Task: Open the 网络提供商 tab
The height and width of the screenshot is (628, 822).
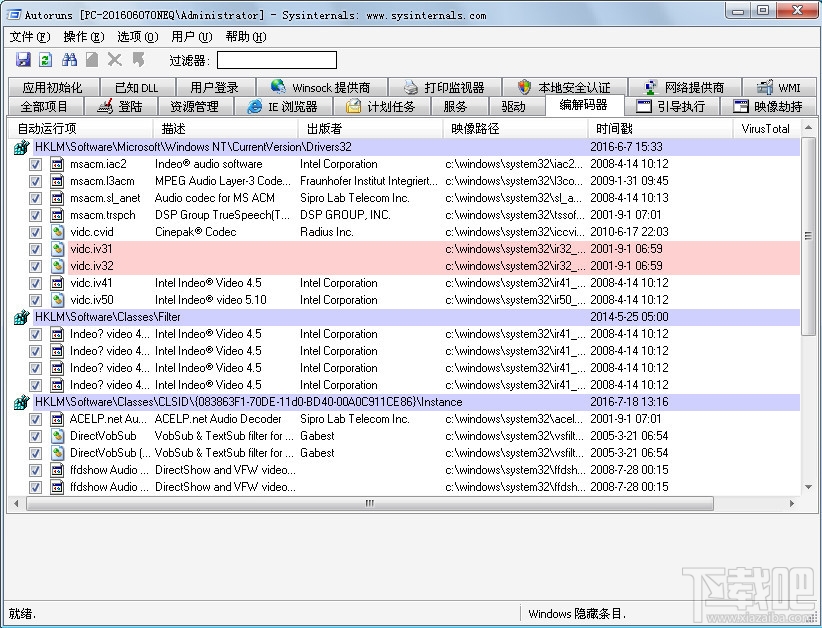Action: (x=685, y=87)
